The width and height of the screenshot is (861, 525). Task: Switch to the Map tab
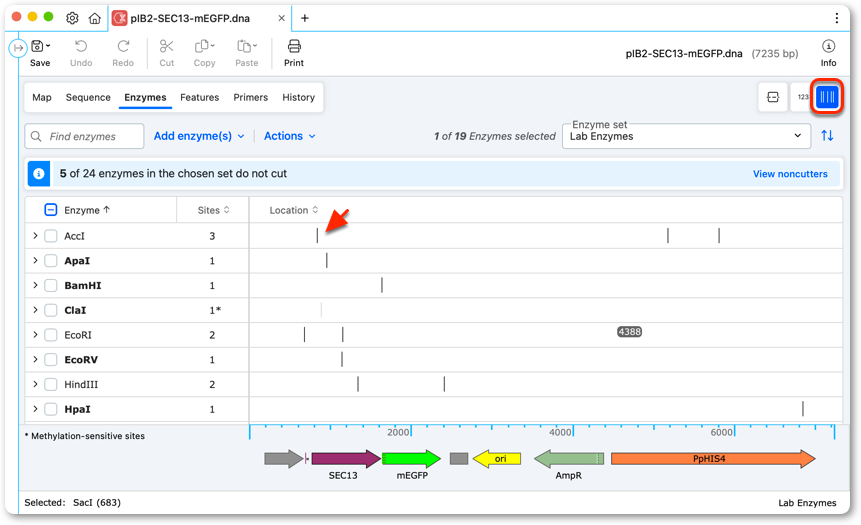click(42, 97)
